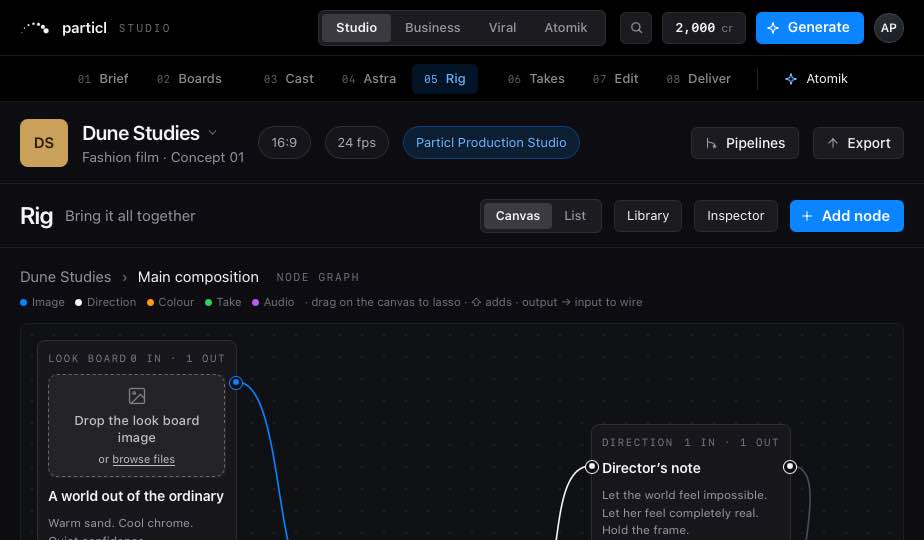Image resolution: width=924 pixels, height=540 pixels.
Task: Click the 24 fps frame rate pill
Action: point(357,143)
